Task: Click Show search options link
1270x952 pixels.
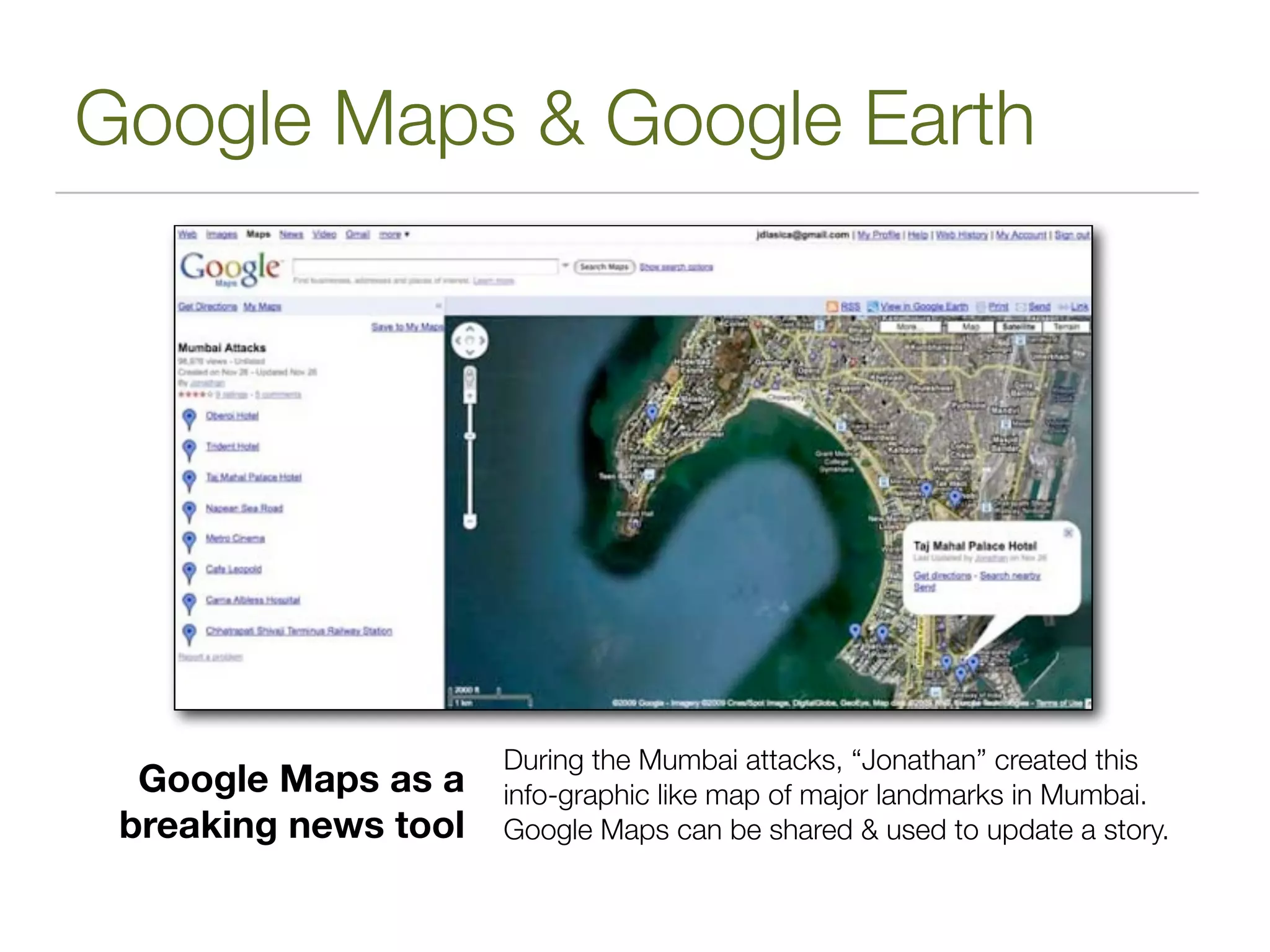Action: tap(677, 267)
